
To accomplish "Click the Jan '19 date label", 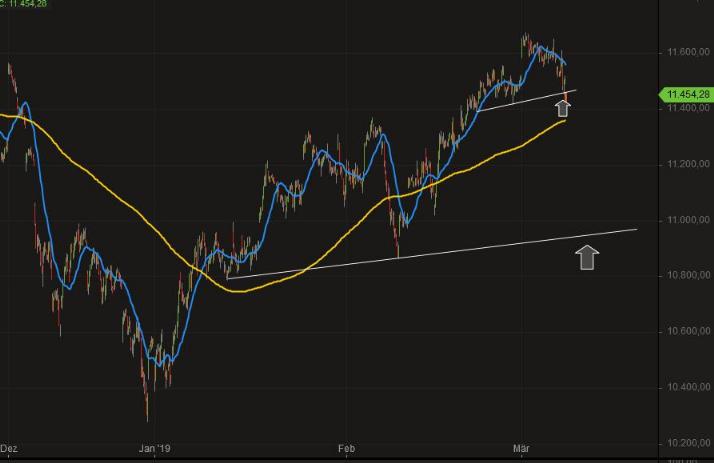I will [x=155, y=448].
